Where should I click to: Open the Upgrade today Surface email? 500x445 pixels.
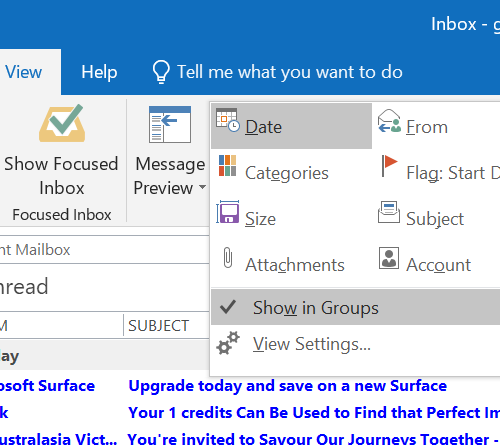point(287,386)
